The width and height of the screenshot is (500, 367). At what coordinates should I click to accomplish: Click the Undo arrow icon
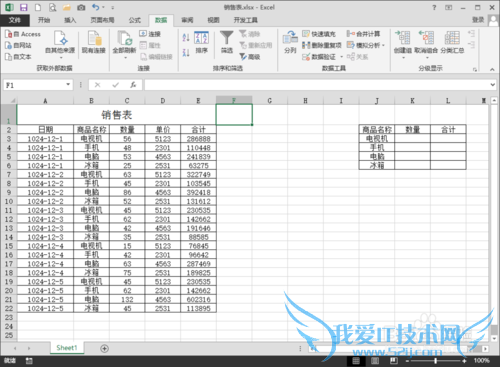point(96,7)
